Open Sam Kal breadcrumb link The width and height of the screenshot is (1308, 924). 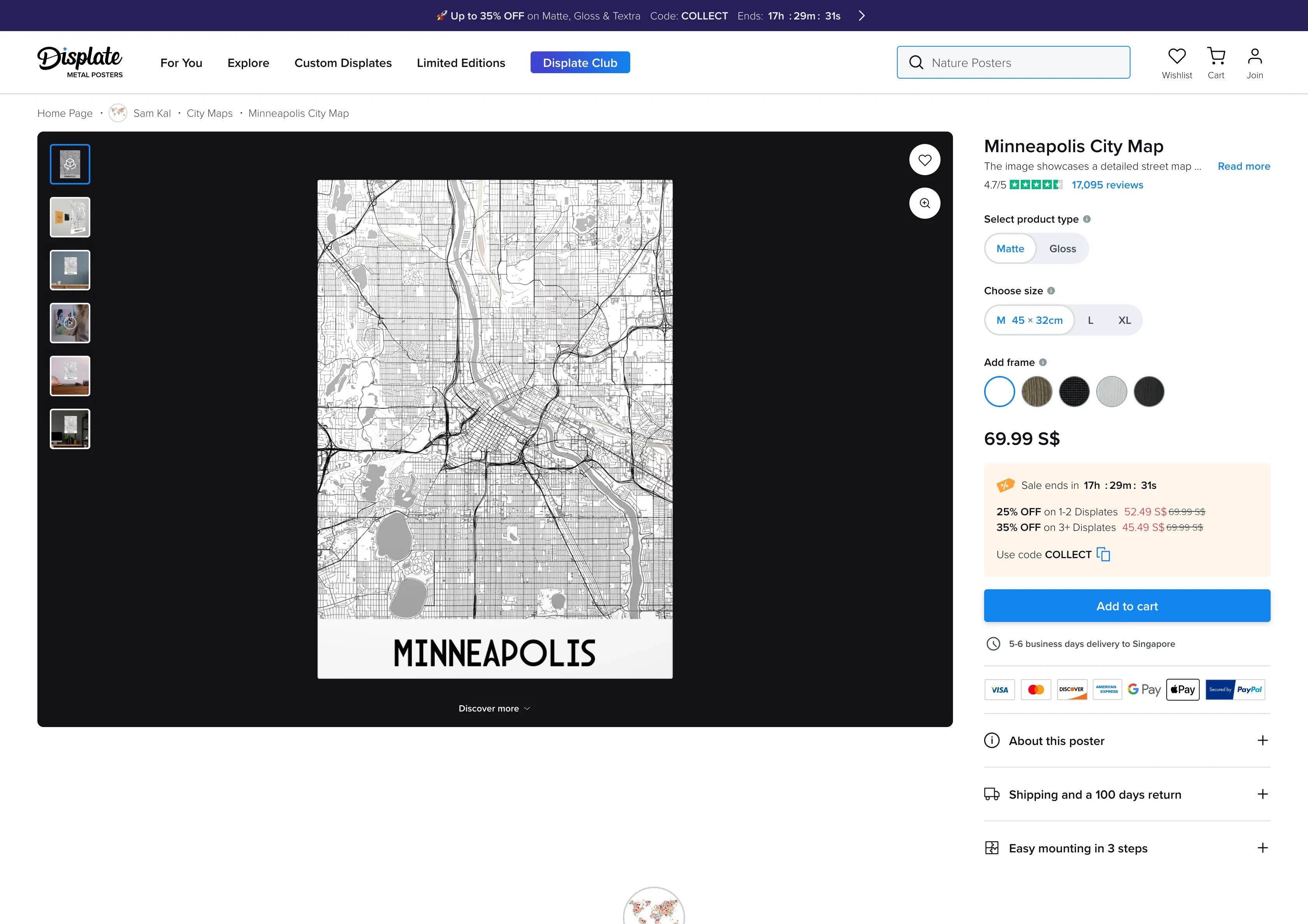[152, 113]
